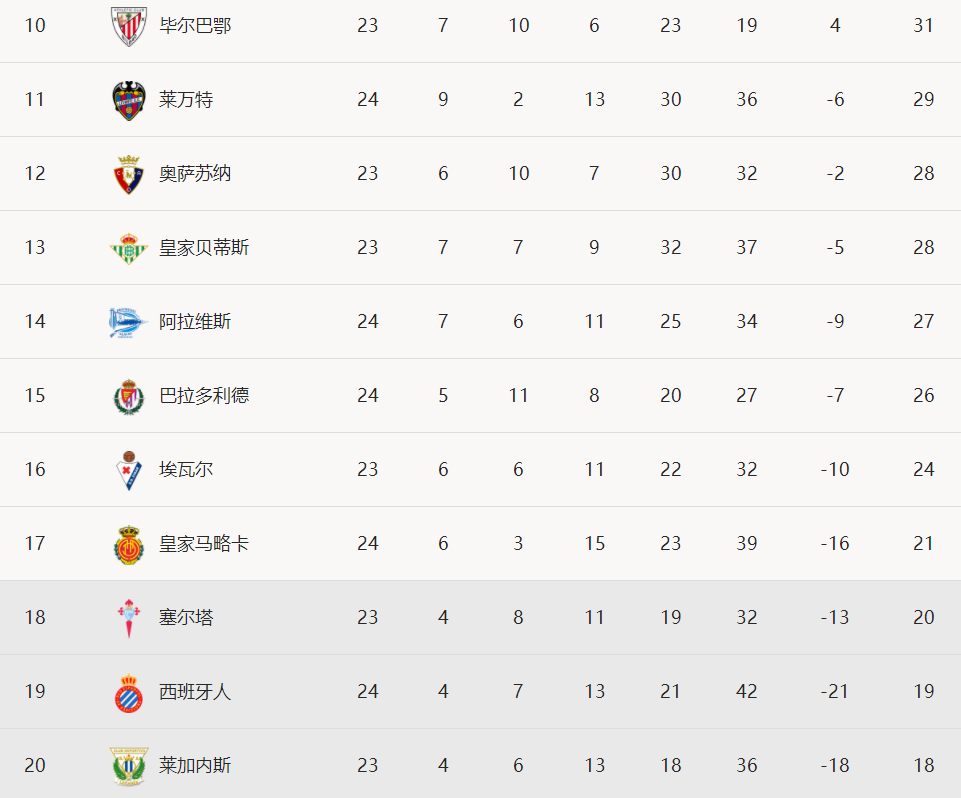Open team page for 毕尔巴鄂

195,26
